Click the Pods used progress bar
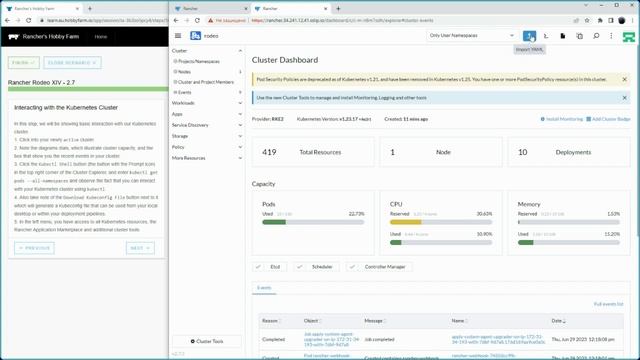Viewport: 640px width, 360px height. 313,222
